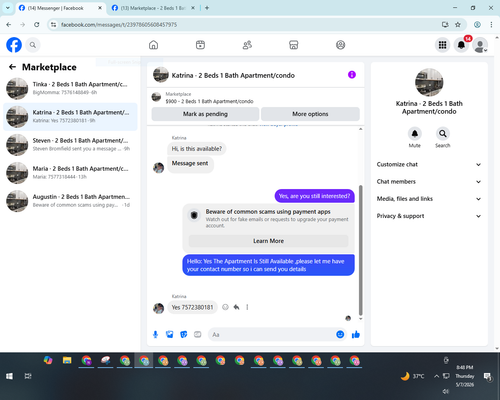Image resolution: width=500 pixels, height=400 pixels.
Task: Open notifications bell with 14 badge
Action: 461,45
